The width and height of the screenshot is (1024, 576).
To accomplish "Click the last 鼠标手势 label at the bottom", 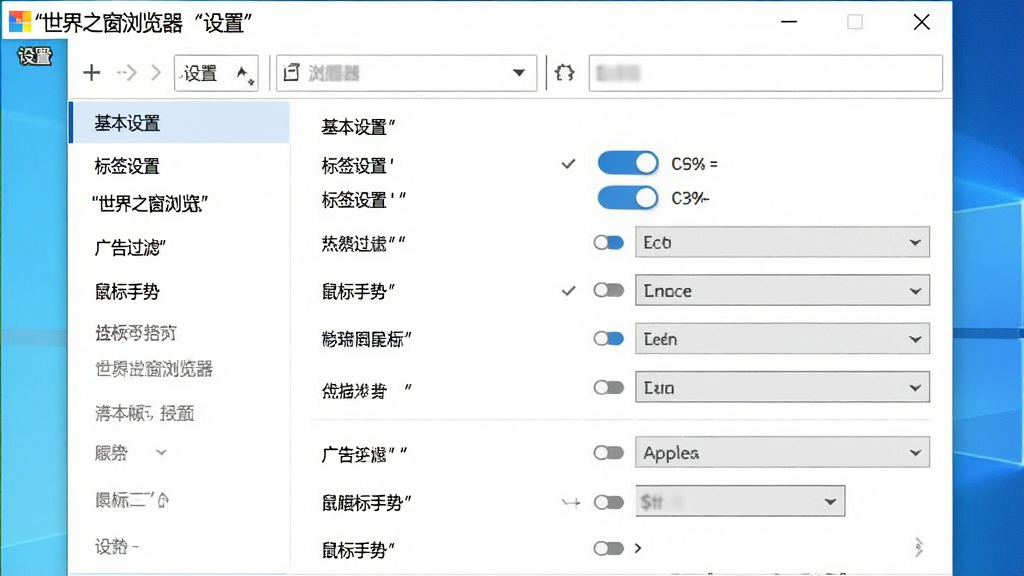I will (358, 550).
